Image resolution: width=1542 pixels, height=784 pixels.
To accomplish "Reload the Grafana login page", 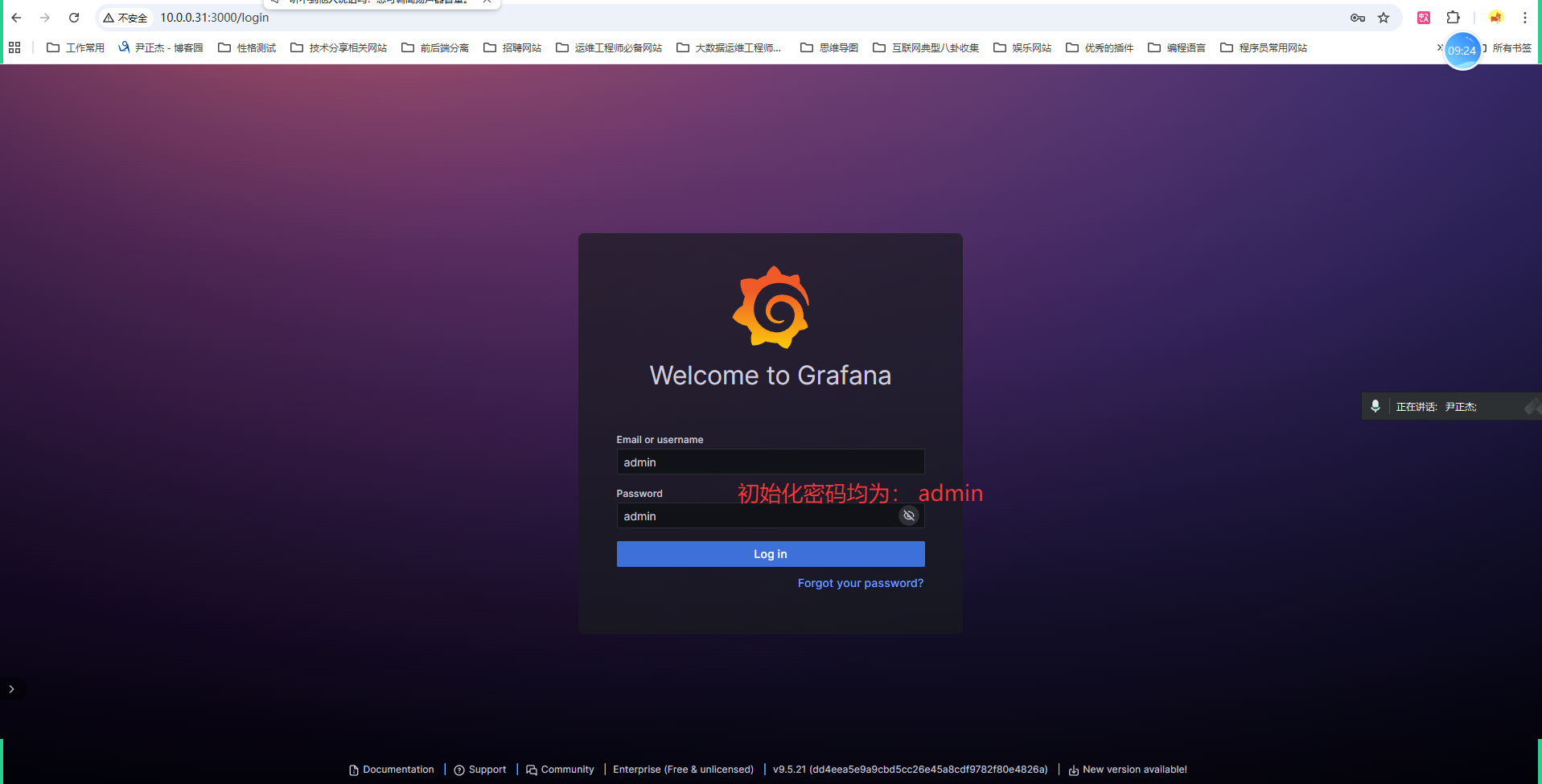I will click(74, 18).
